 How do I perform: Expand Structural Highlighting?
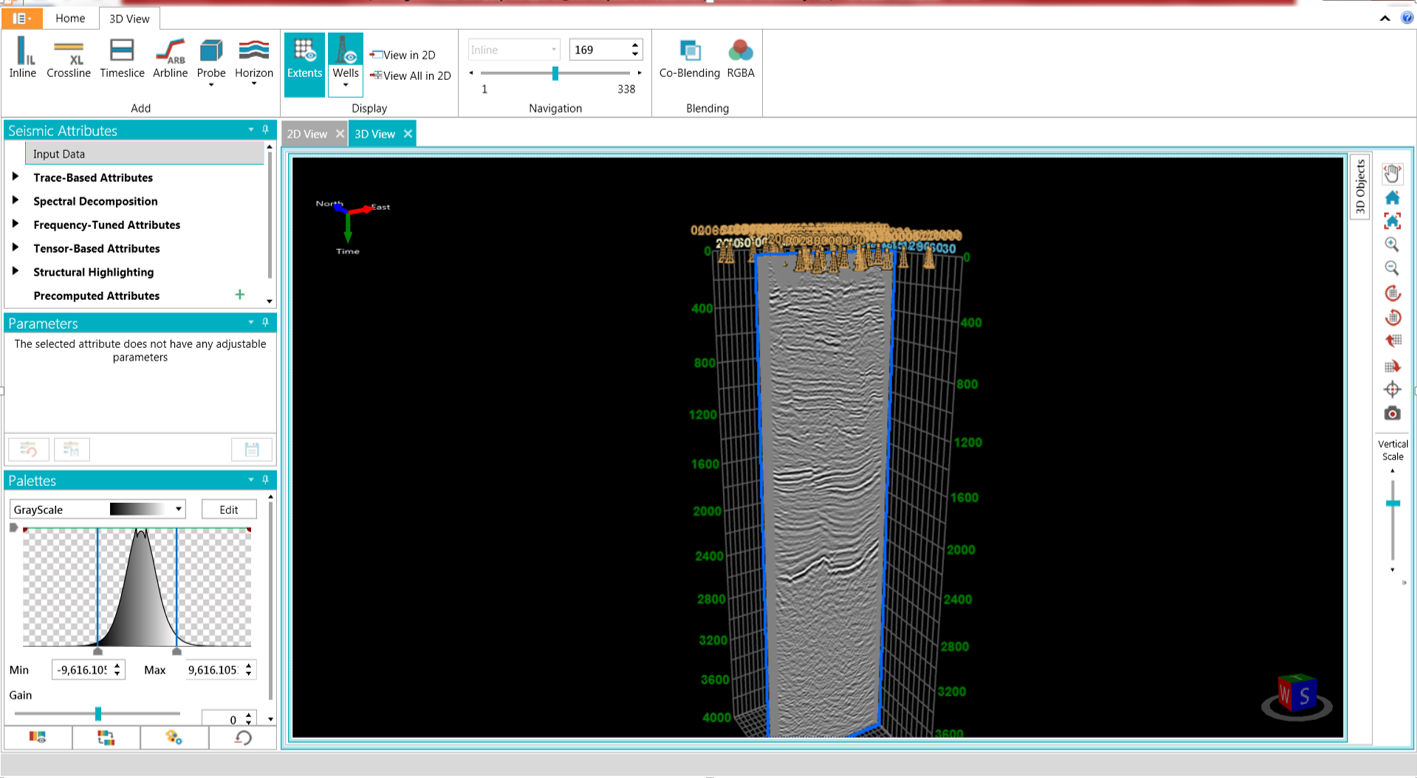[x=15, y=271]
